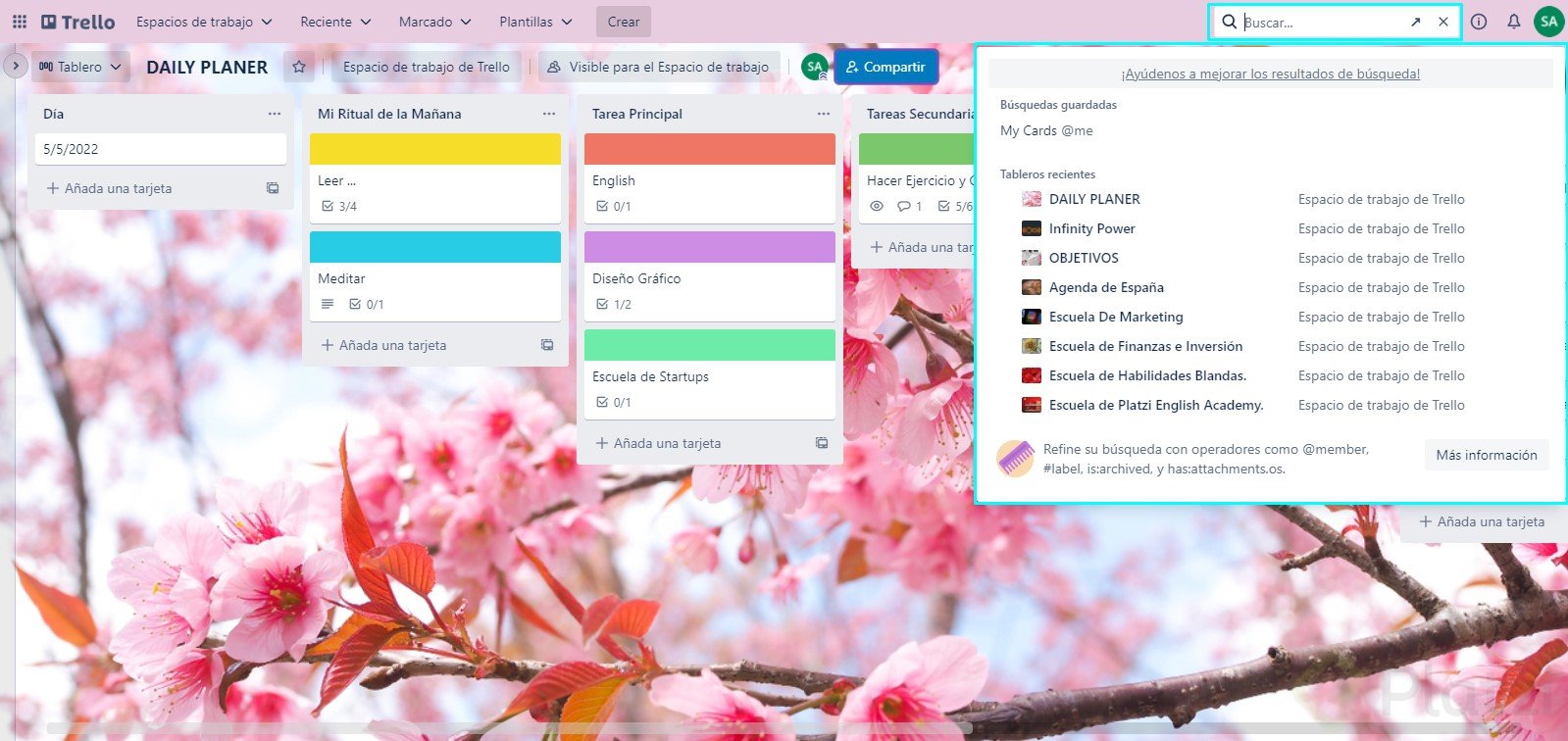Image resolution: width=1568 pixels, height=741 pixels.
Task: Clear search with the X icon
Action: tap(1443, 22)
